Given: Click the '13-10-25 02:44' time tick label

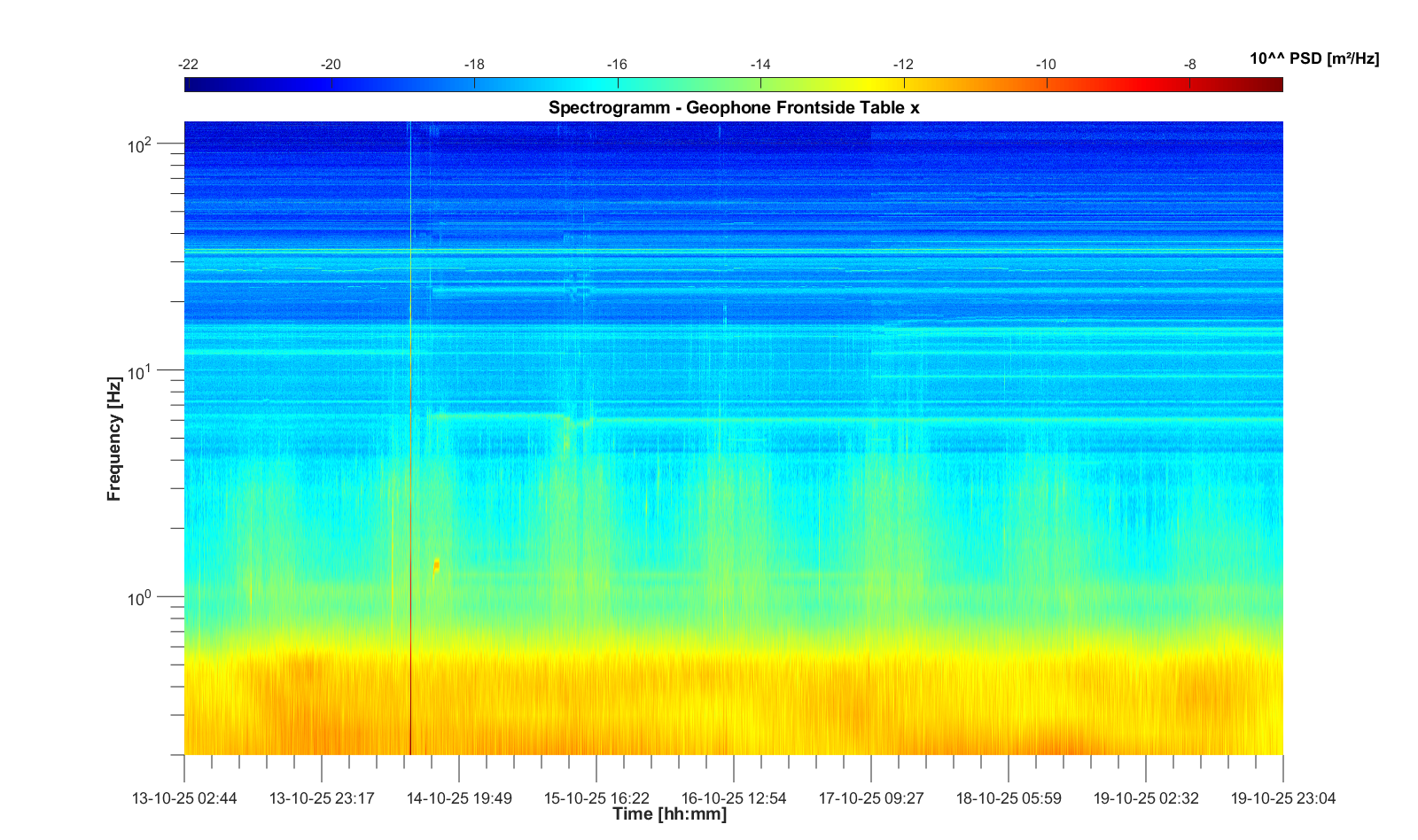Looking at the screenshot, I should [184, 798].
